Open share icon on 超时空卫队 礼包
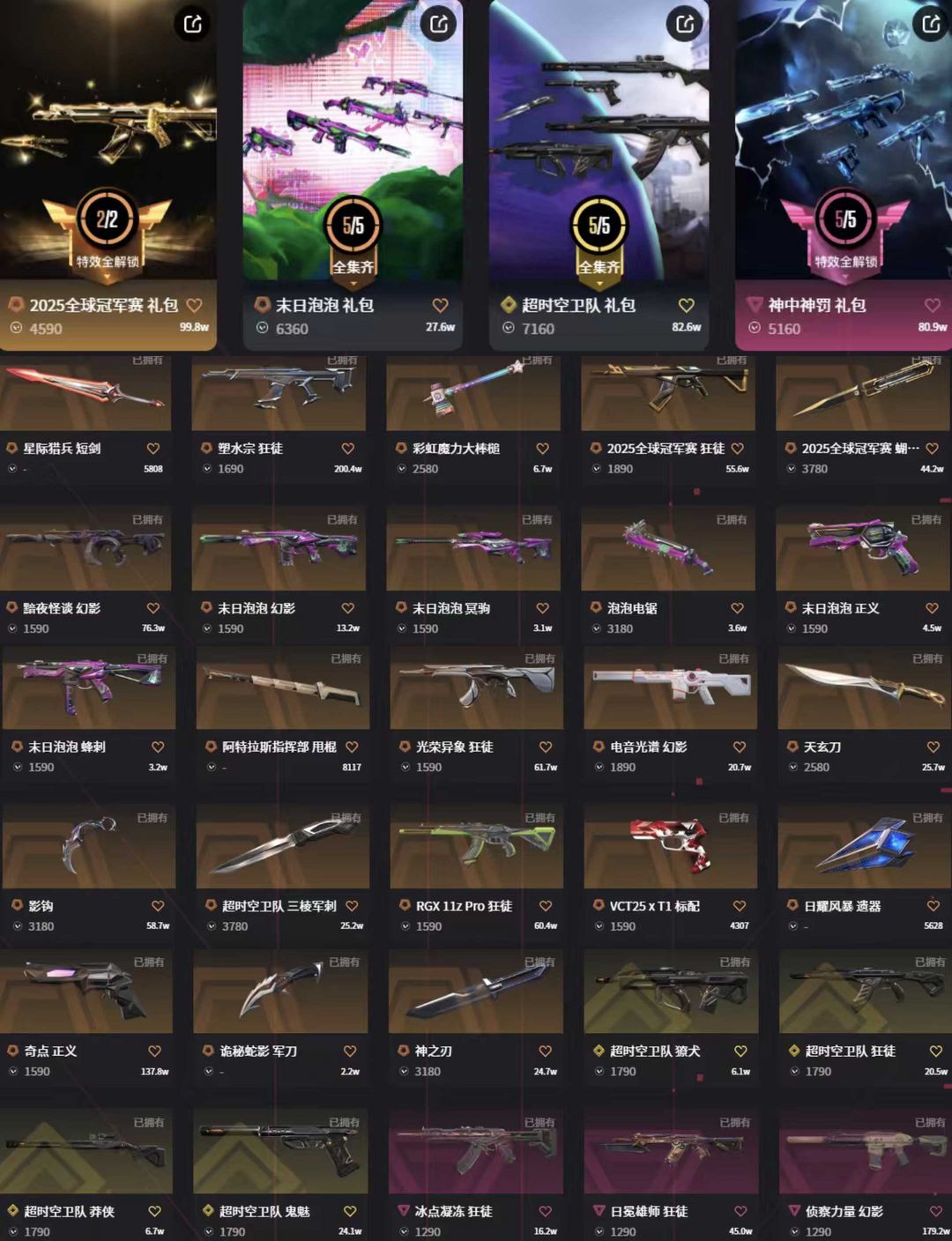This screenshot has width=952, height=1241. coord(684,24)
